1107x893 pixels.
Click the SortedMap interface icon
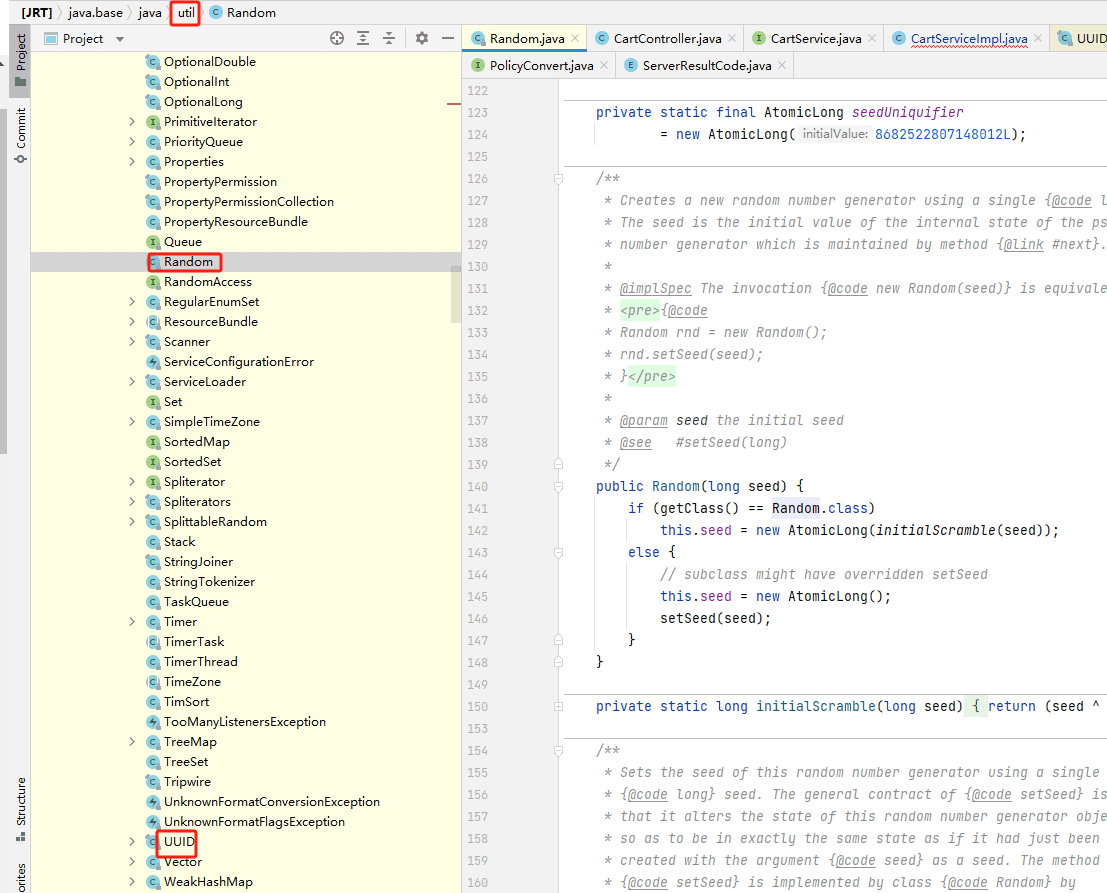(152, 442)
